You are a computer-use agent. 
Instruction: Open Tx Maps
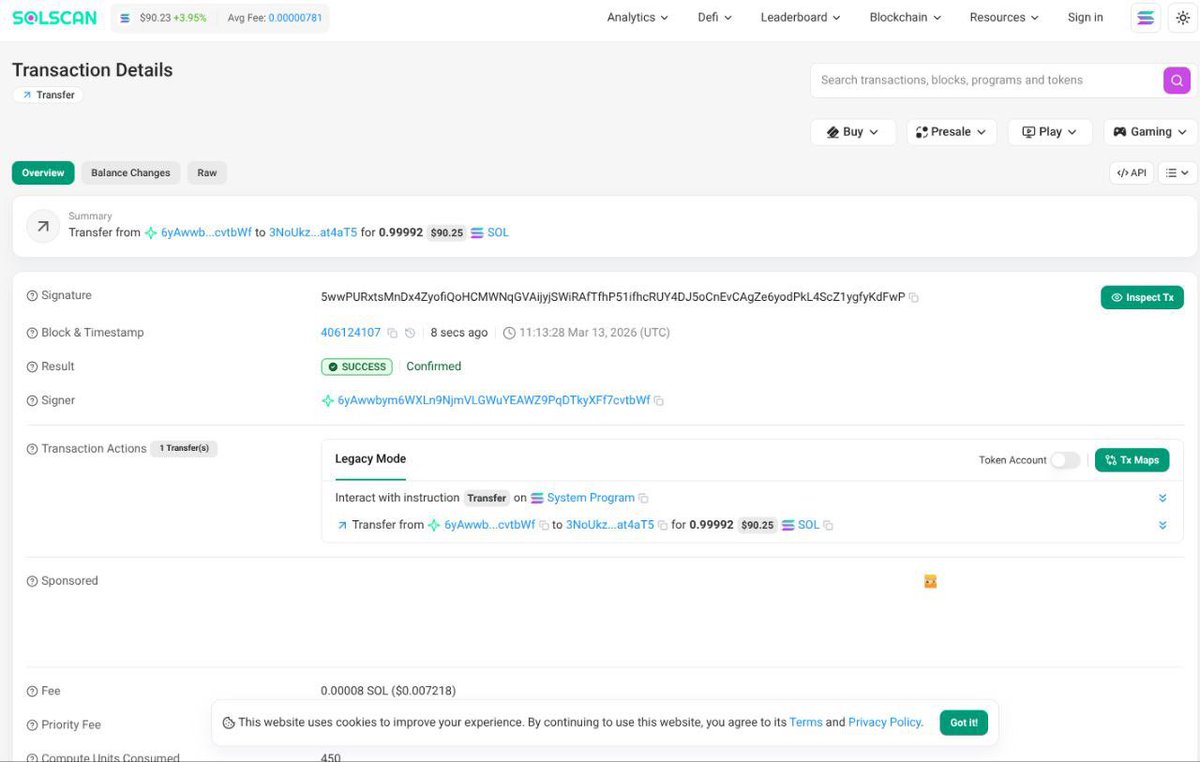[1132, 460]
